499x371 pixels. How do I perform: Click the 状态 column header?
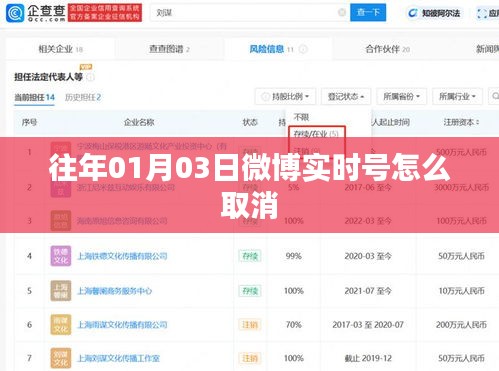[250, 122]
